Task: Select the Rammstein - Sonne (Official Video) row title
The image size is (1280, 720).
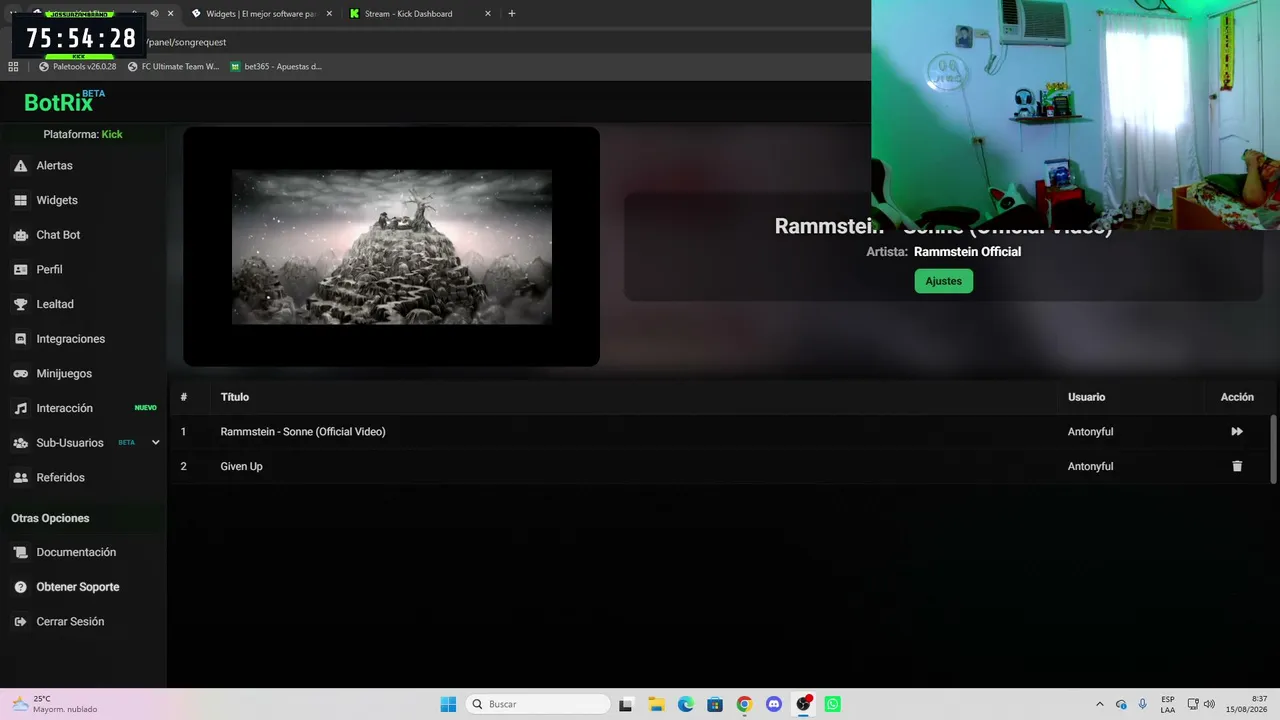Action: pos(303,432)
